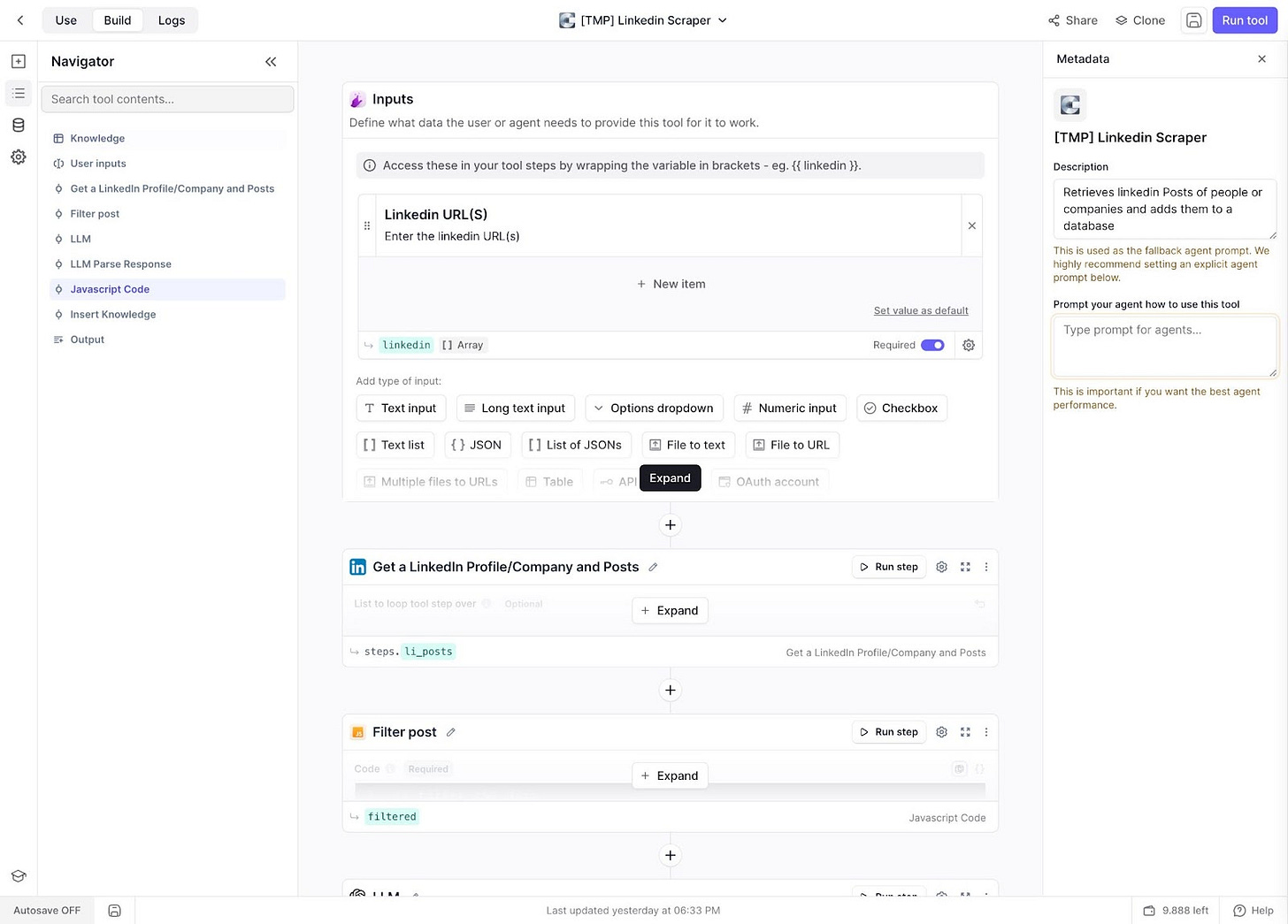Select the navigator list icon in left sidebar
The height and width of the screenshot is (924, 1288).
click(19, 94)
